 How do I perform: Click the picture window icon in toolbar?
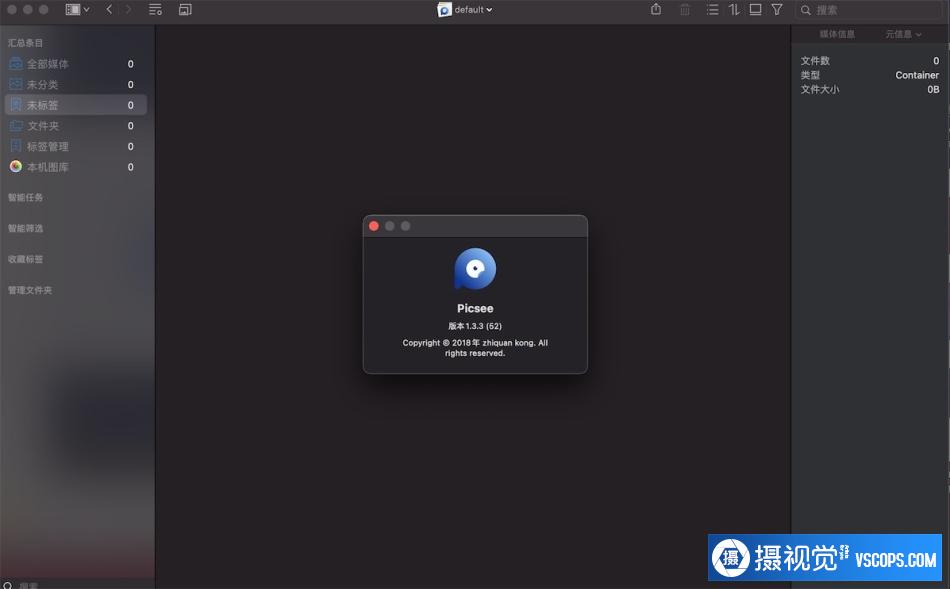click(185, 10)
